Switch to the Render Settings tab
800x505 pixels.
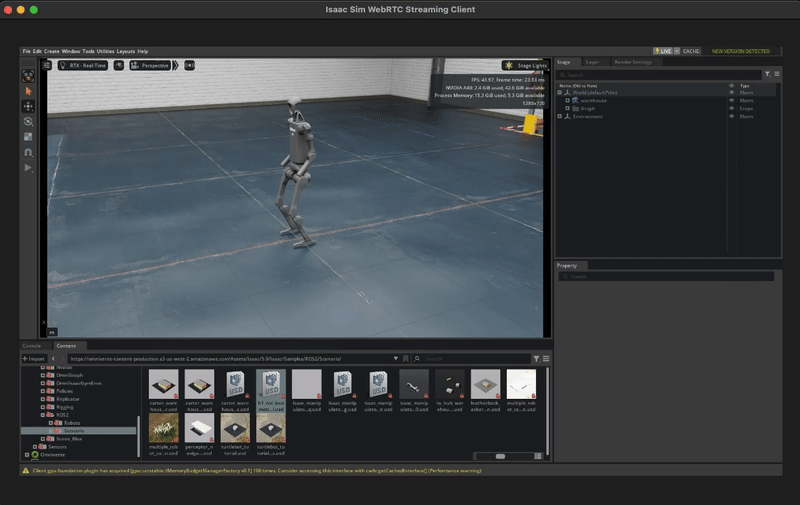tap(632, 62)
